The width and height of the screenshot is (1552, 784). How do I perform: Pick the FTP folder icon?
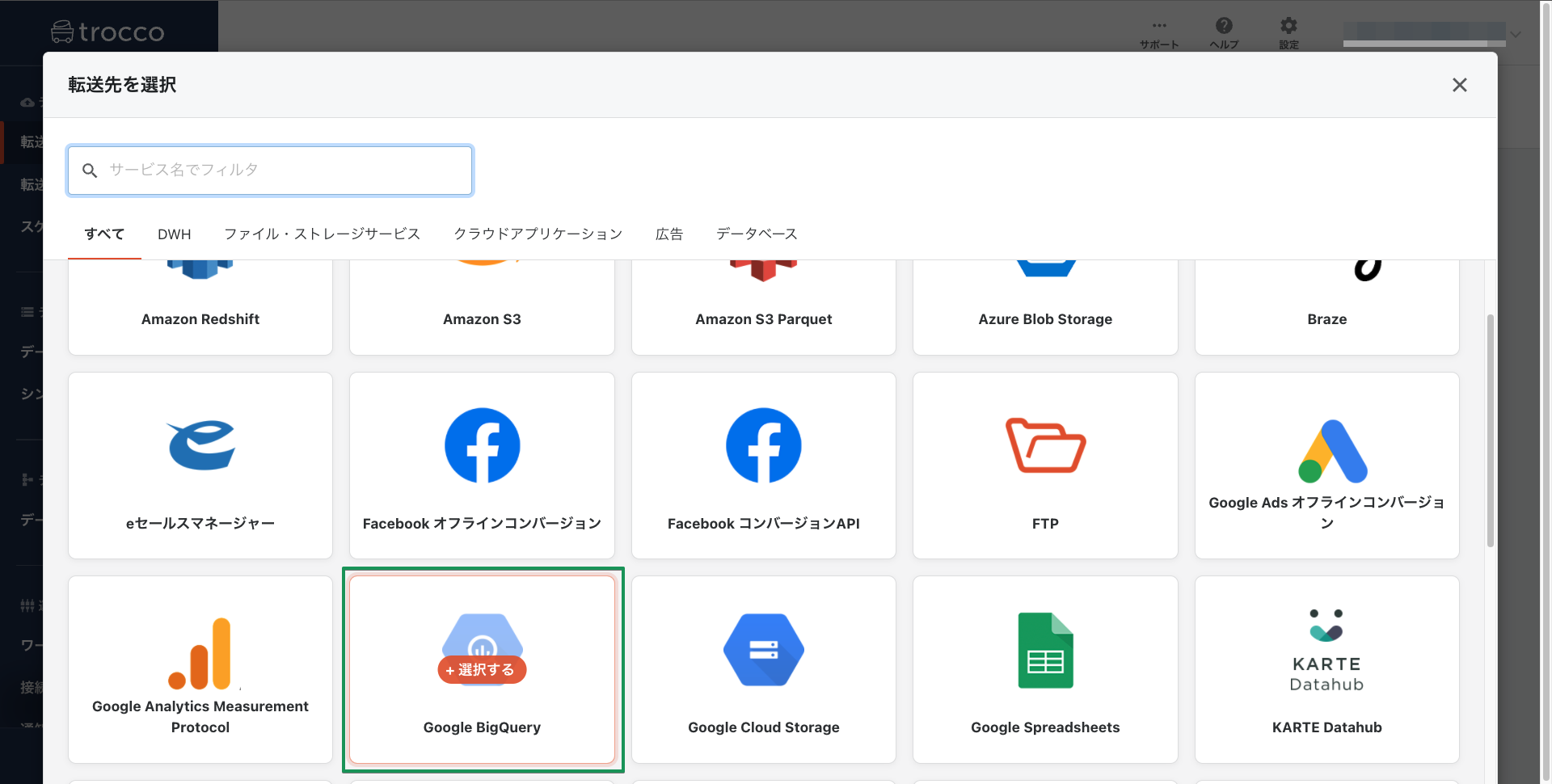coord(1045,445)
